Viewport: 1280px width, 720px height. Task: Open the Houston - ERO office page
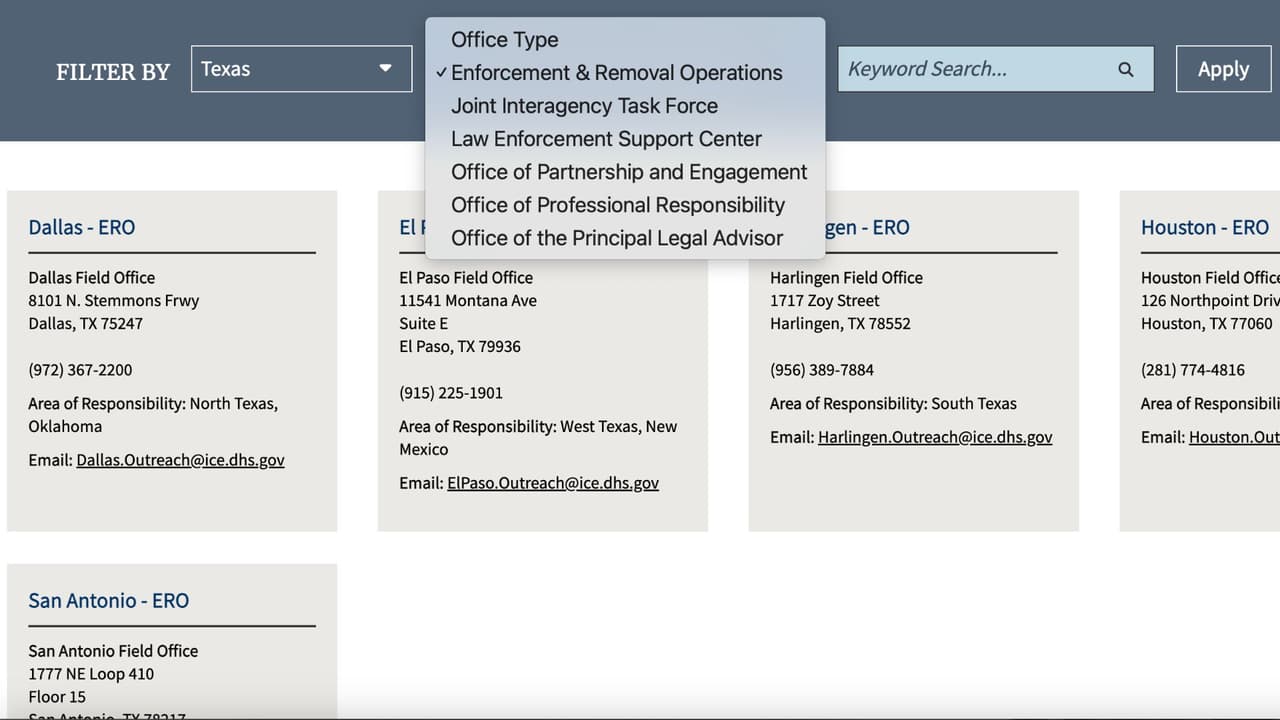[1204, 227]
